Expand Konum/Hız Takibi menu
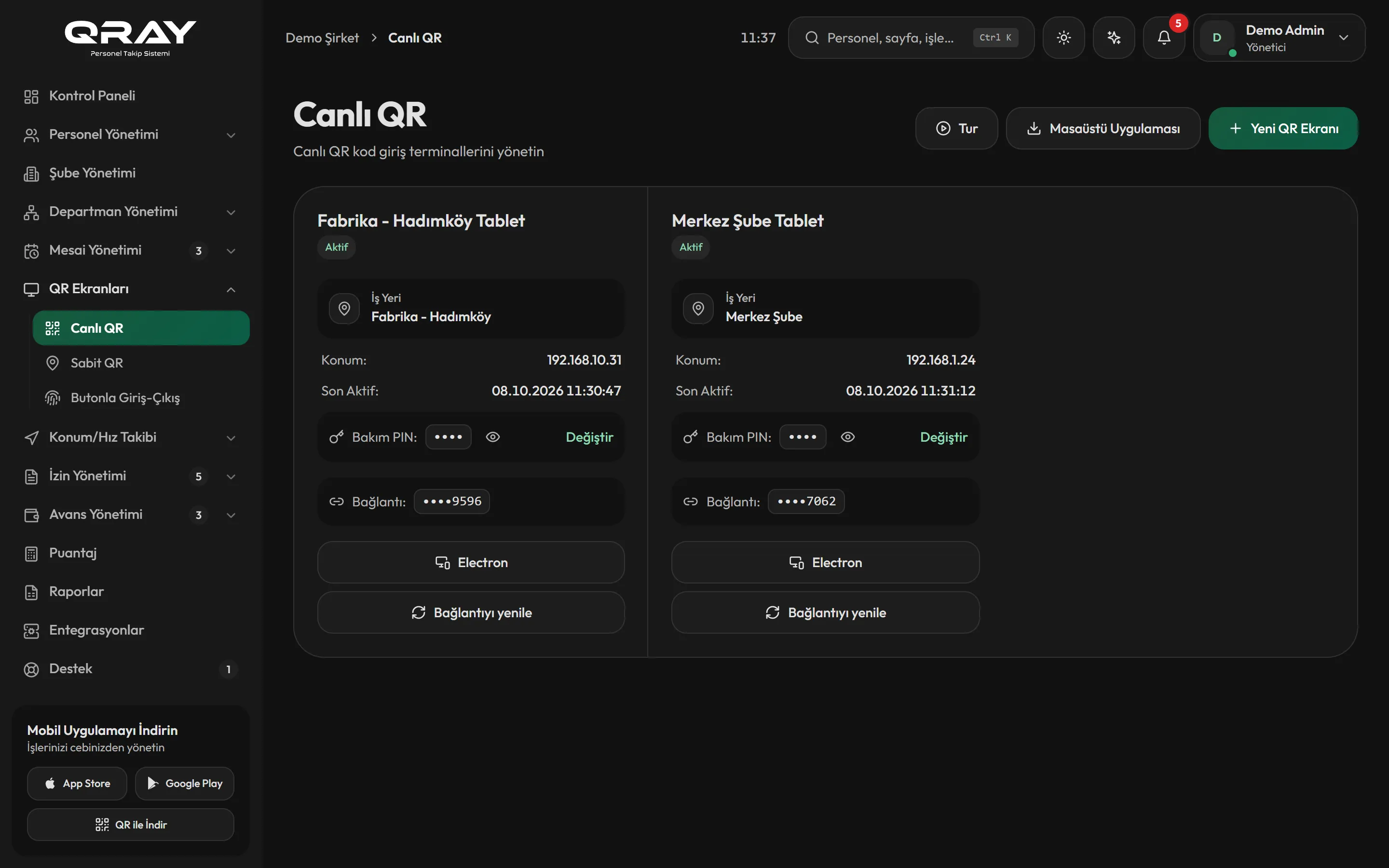The image size is (1389, 868). pyautogui.click(x=231, y=438)
